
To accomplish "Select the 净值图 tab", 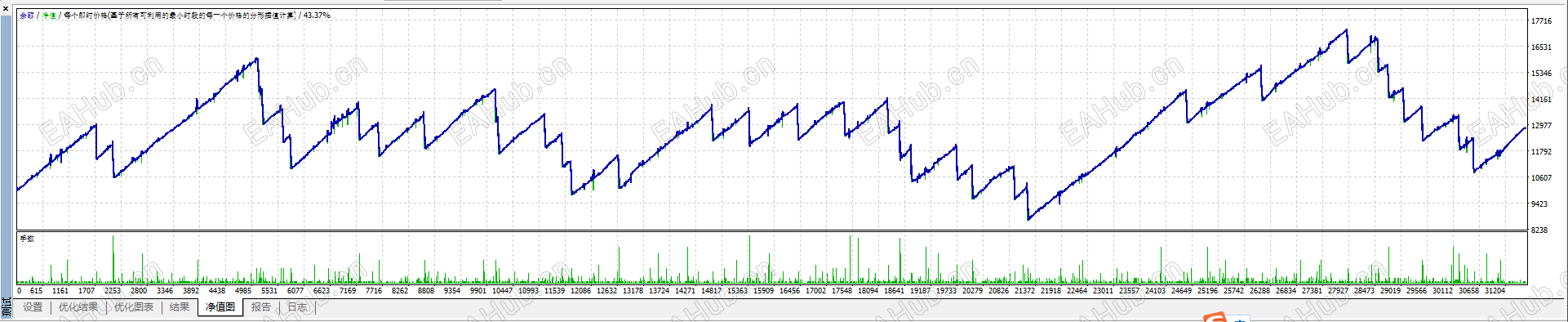I will [x=220, y=307].
